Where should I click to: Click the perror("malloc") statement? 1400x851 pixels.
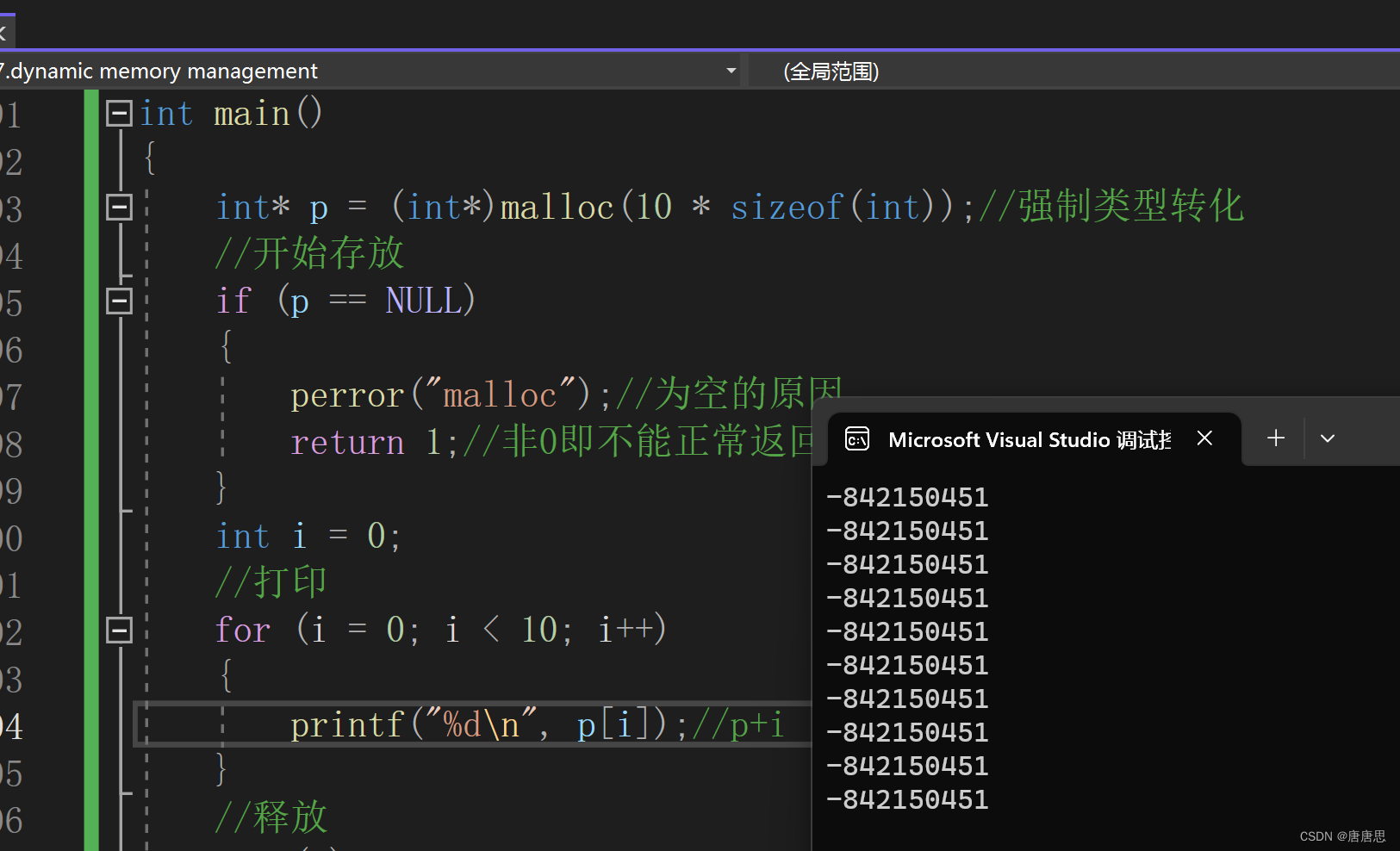tap(451, 395)
